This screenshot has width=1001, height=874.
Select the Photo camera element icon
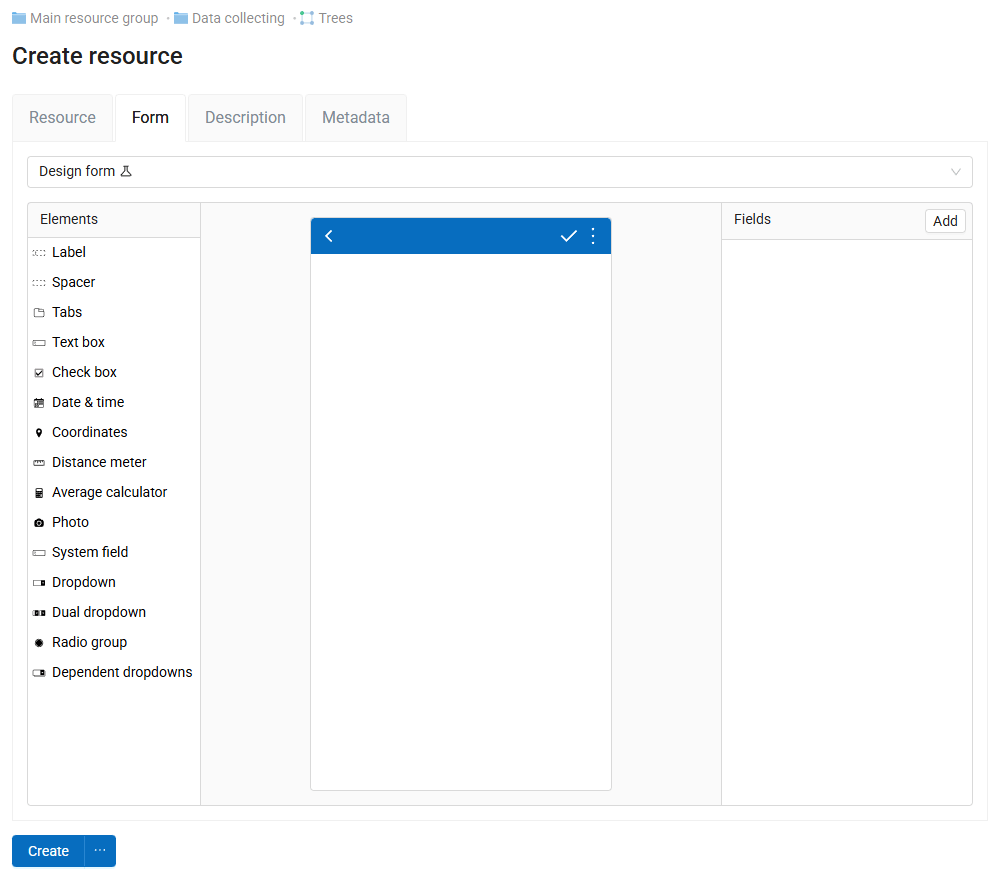click(39, 523)
